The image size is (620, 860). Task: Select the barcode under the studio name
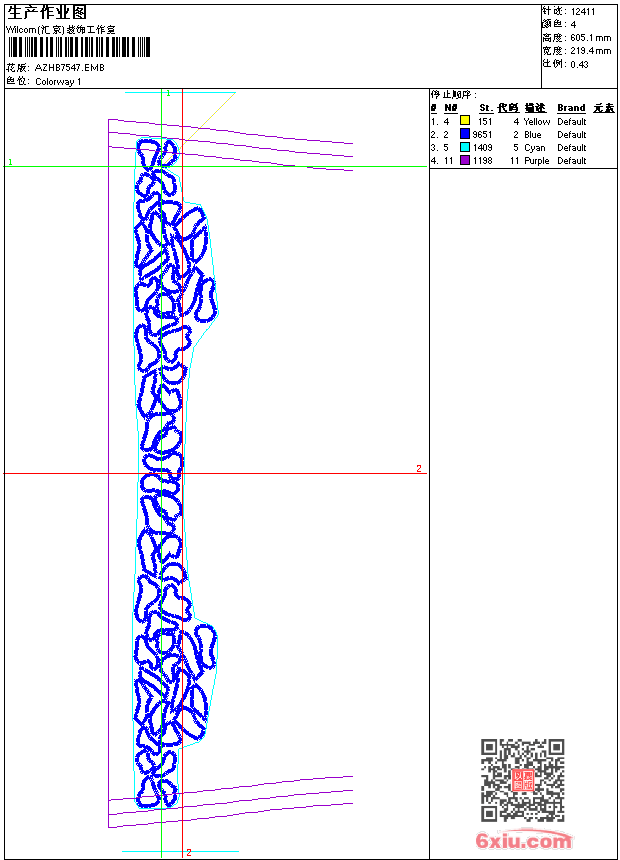pos(79,47)
